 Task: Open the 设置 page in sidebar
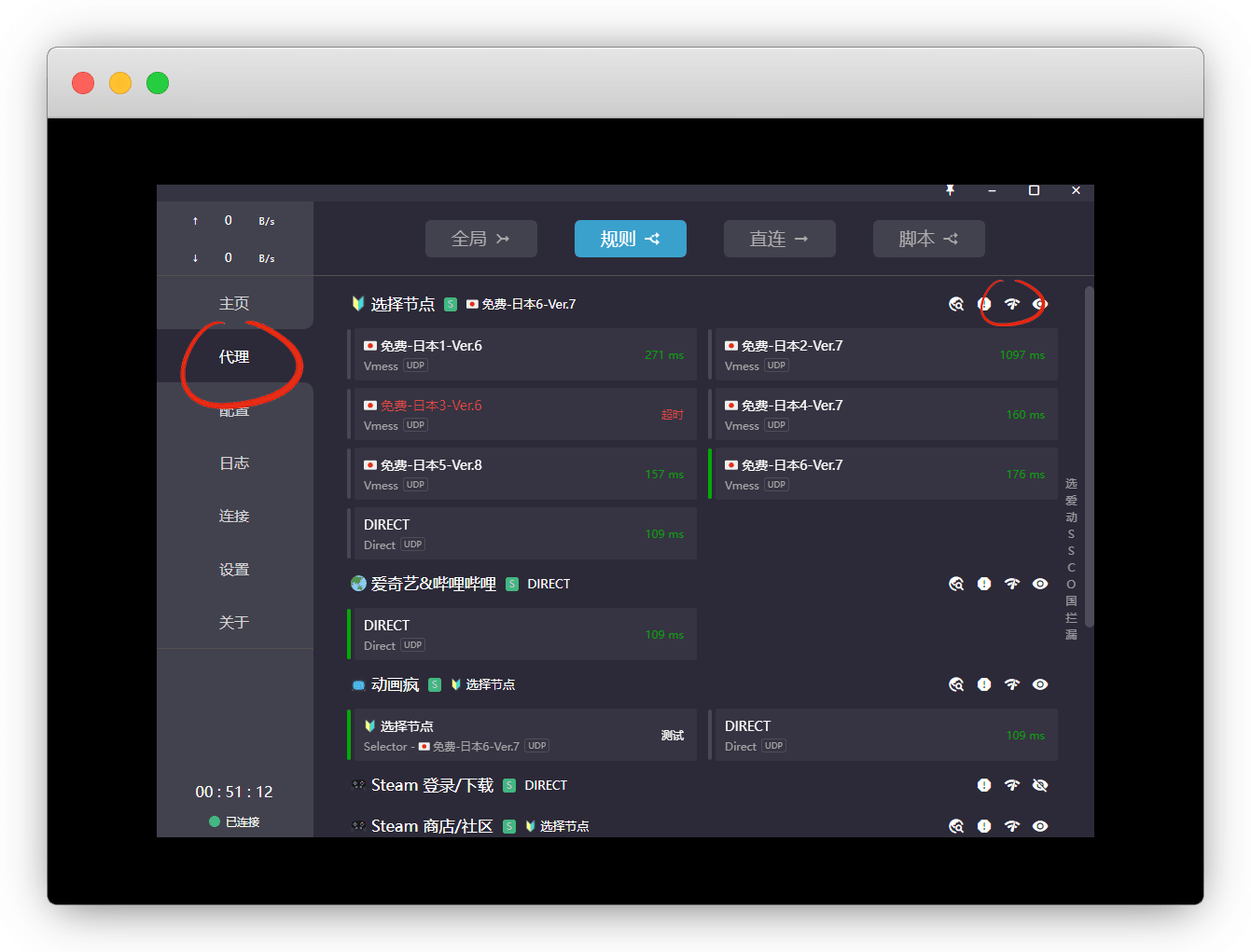point(234,570)
